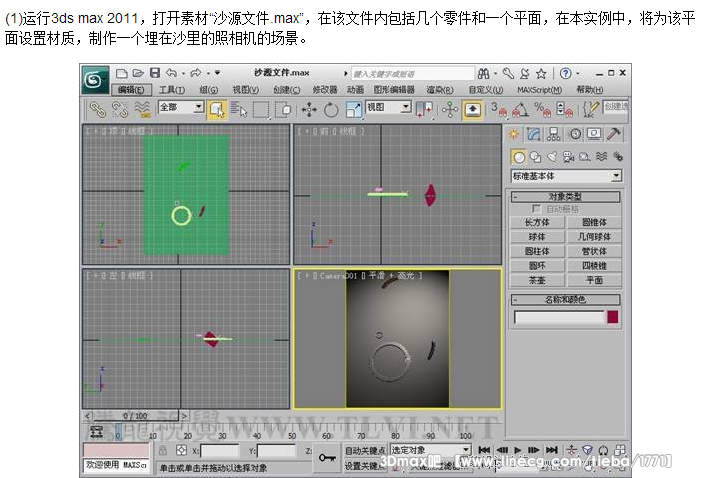Activate the Select and Rotate tool

[331, 110]
